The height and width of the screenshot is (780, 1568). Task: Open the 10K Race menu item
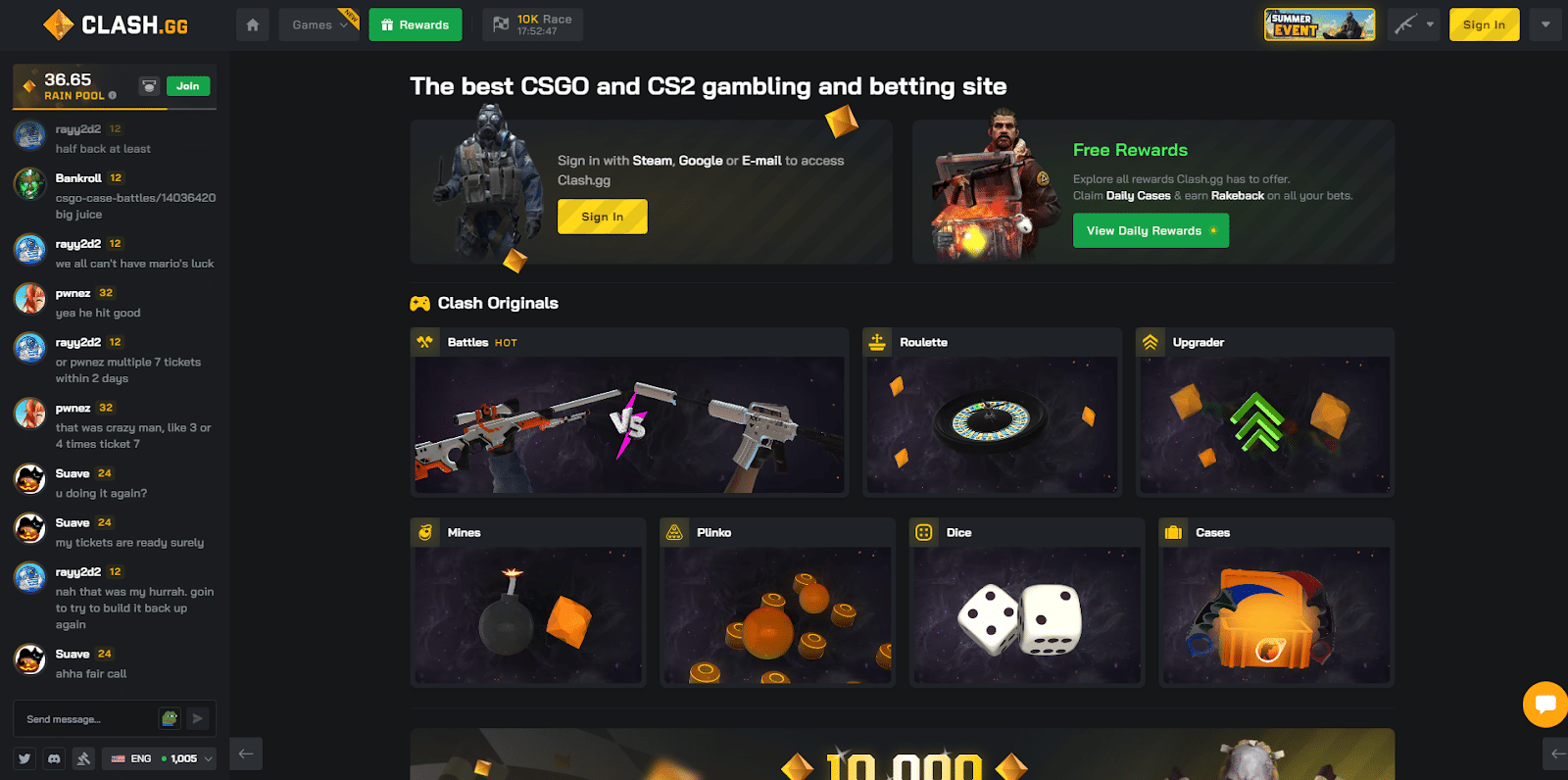(x=532, y=24)
